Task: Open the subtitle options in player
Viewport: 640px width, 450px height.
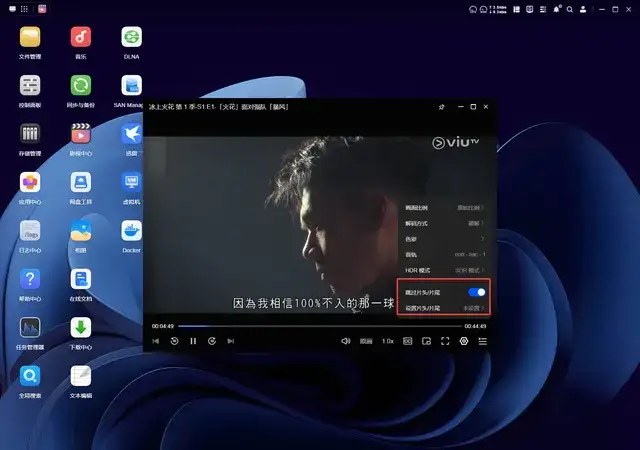Action: tap(407, 341)
